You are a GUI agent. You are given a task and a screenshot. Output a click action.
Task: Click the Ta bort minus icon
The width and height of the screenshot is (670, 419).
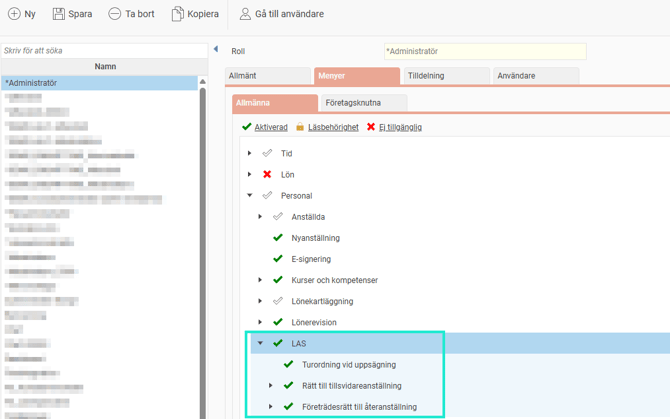(x=115, y=14)
